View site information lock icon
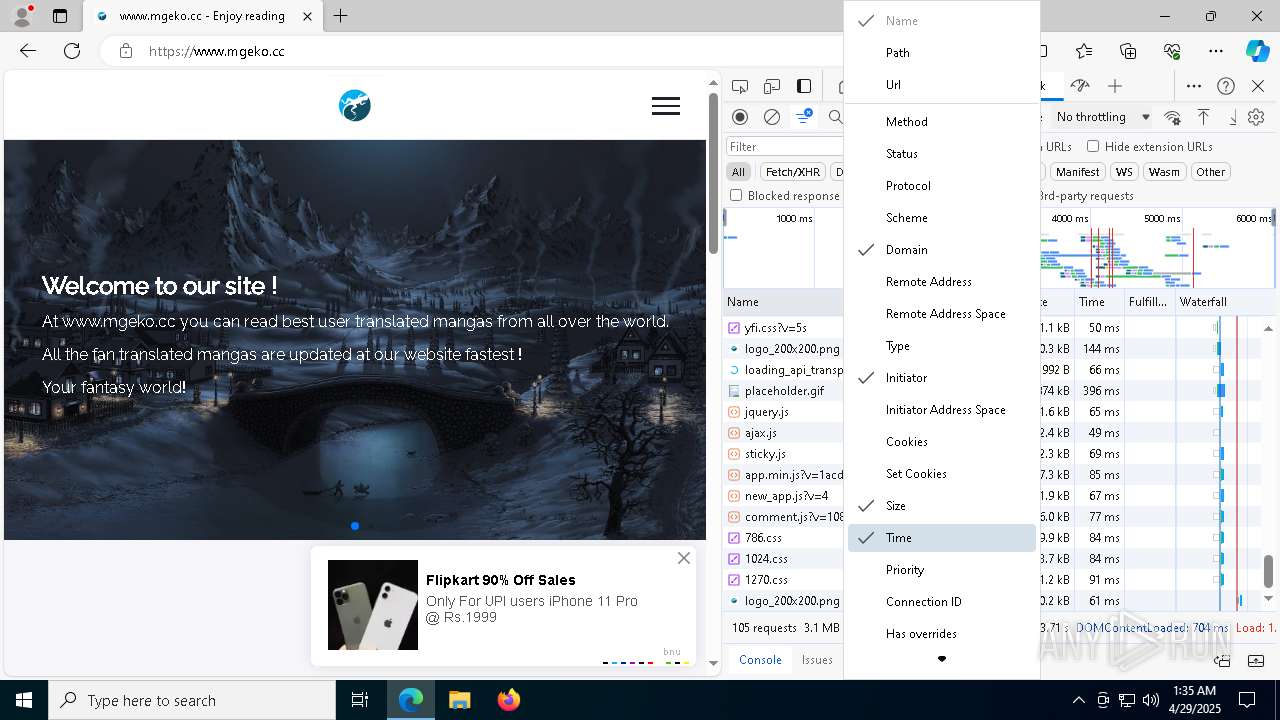Viewport: 1280px width, 720px height. [x=126, y=51]
